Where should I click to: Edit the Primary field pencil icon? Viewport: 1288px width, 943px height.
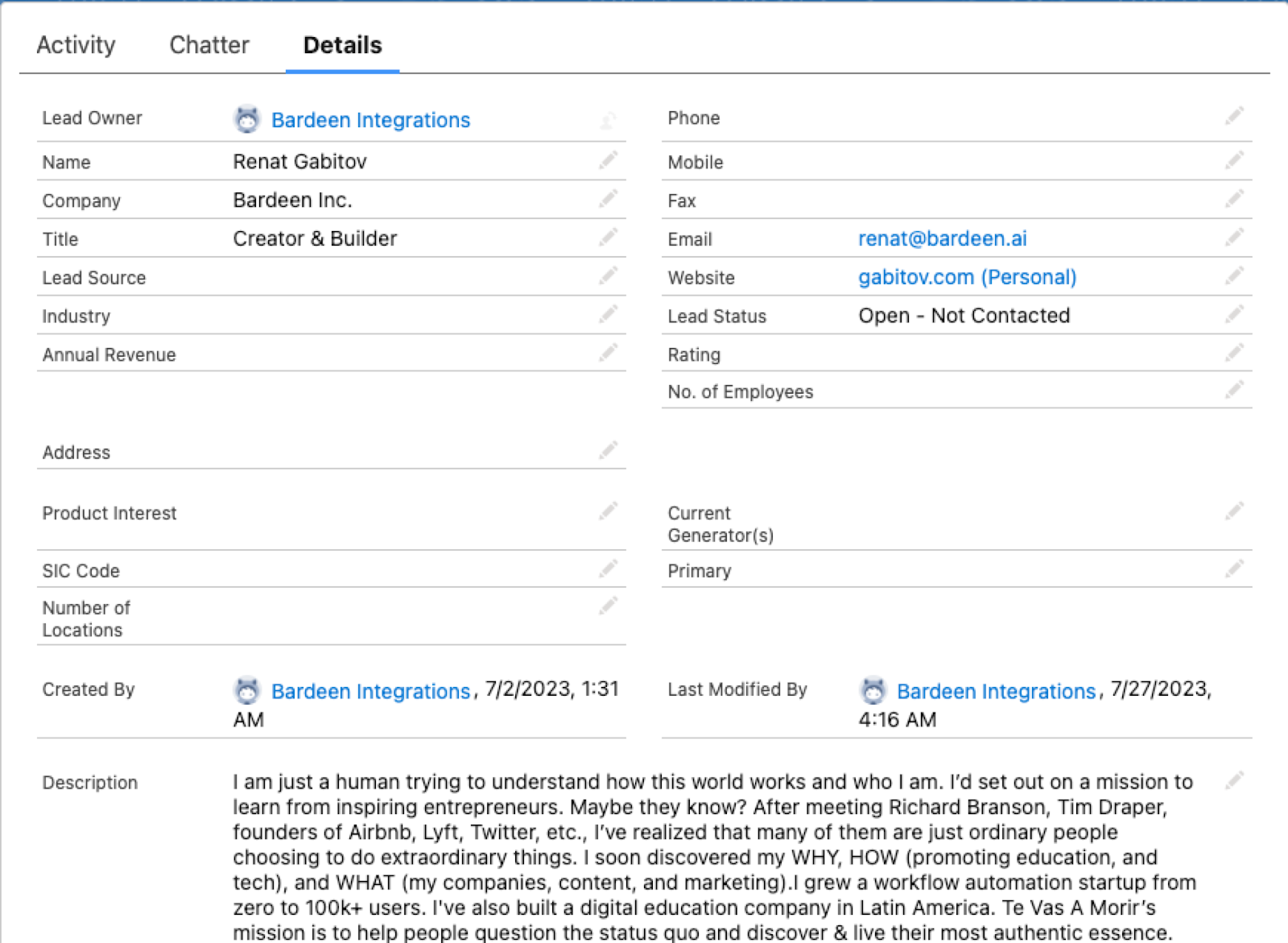pyautogui.click(x=1234, y=569)
